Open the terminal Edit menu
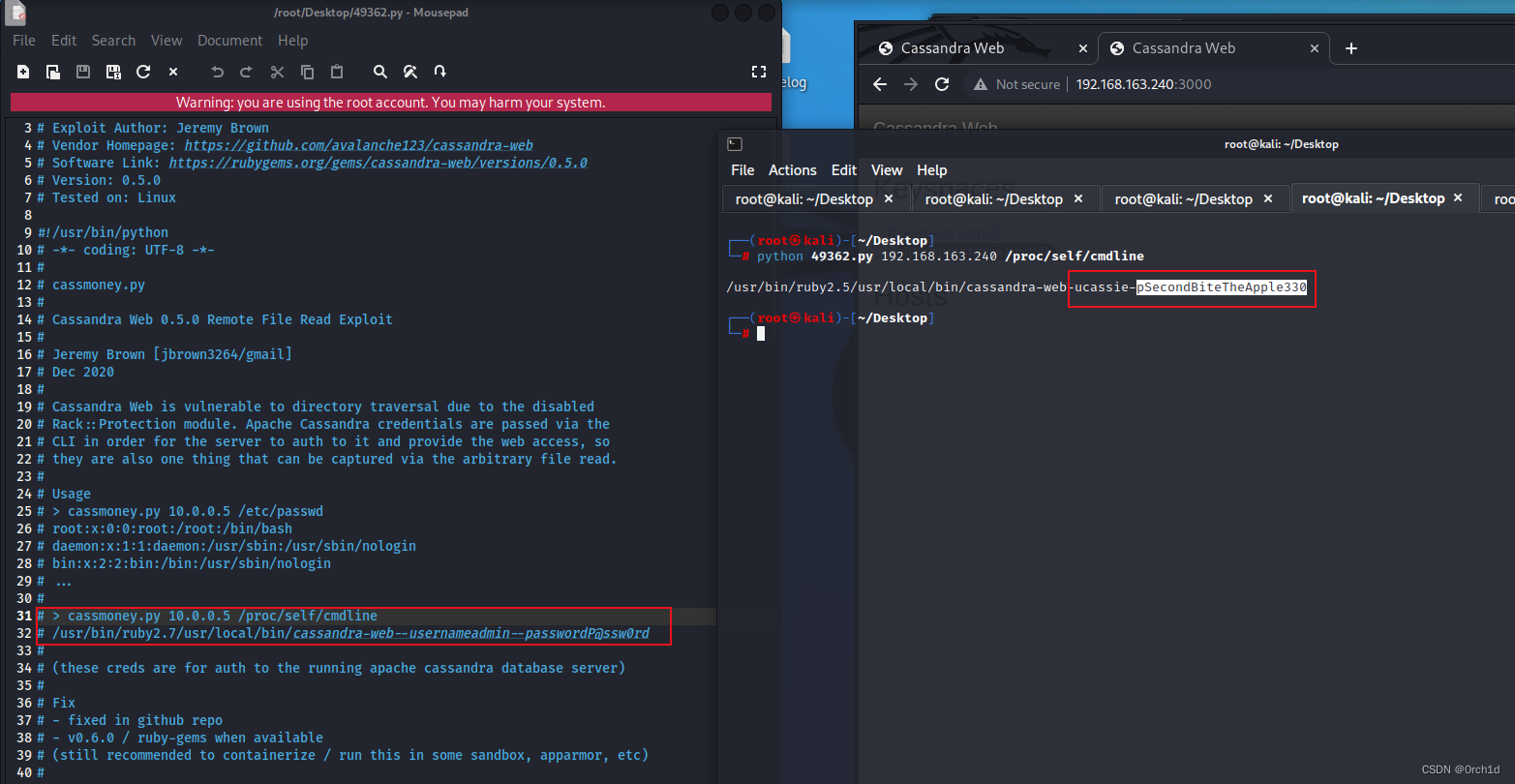 [x=844, y=170]
